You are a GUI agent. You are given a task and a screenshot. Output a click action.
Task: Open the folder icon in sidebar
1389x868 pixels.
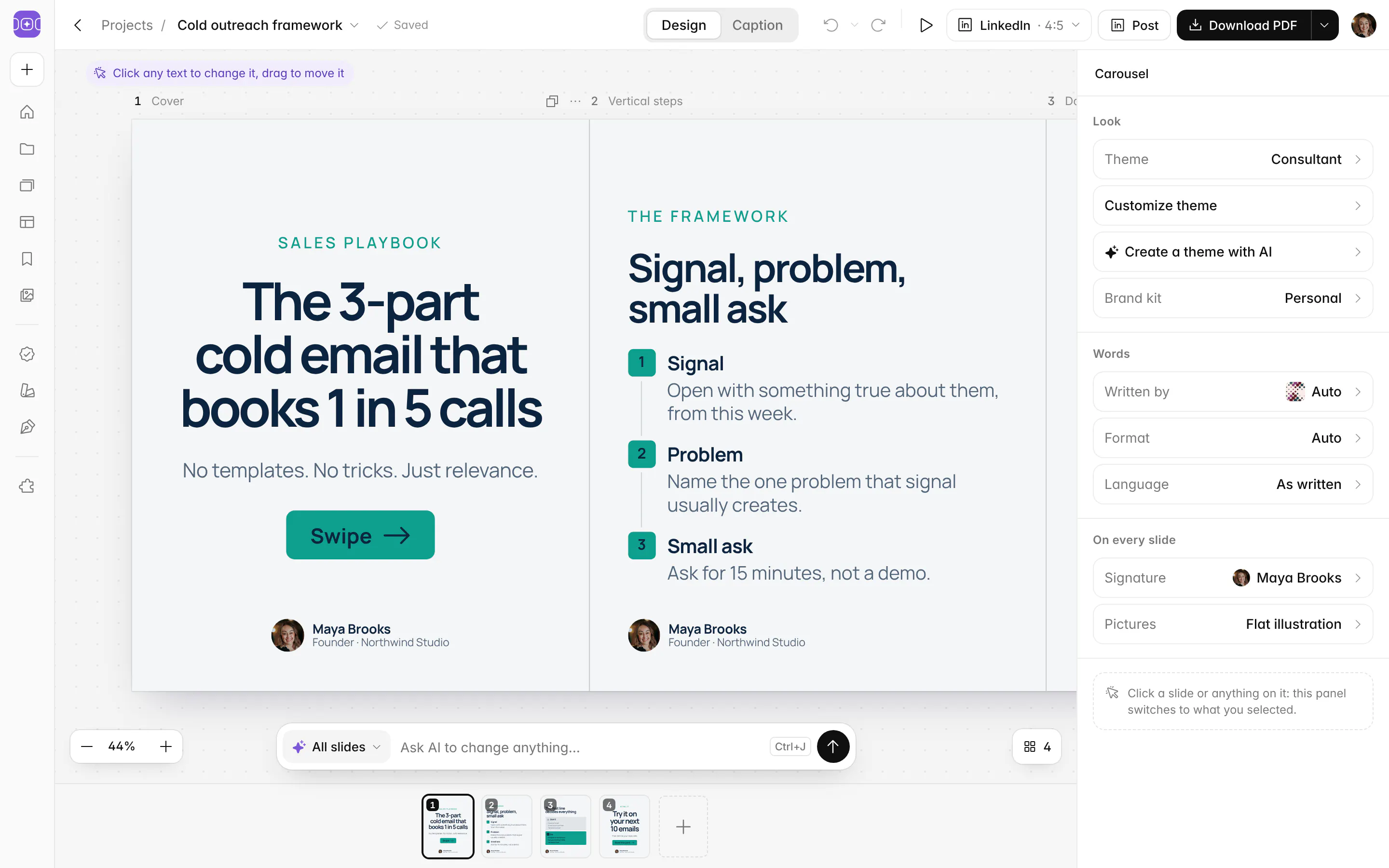tap(27, 149)
